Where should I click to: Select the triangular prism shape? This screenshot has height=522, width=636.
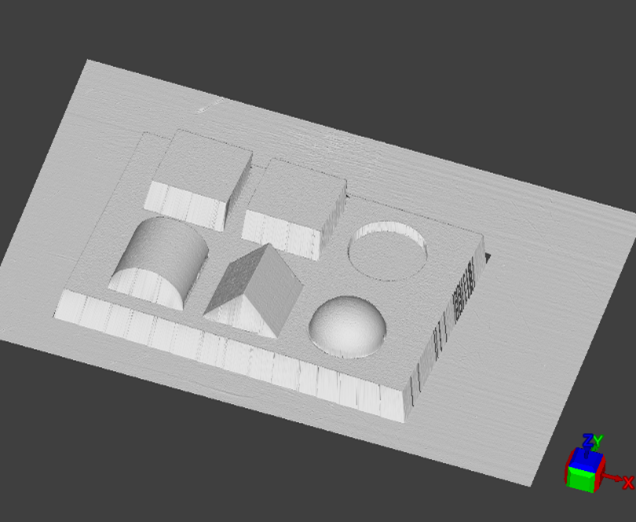click(x=255, y=288)
